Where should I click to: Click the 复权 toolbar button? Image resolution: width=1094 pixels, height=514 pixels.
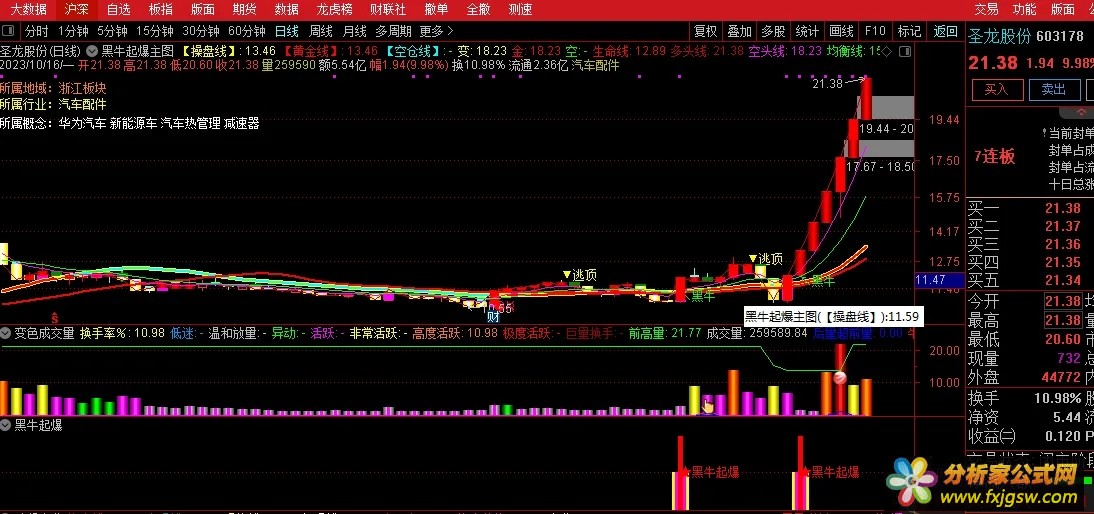705,31
